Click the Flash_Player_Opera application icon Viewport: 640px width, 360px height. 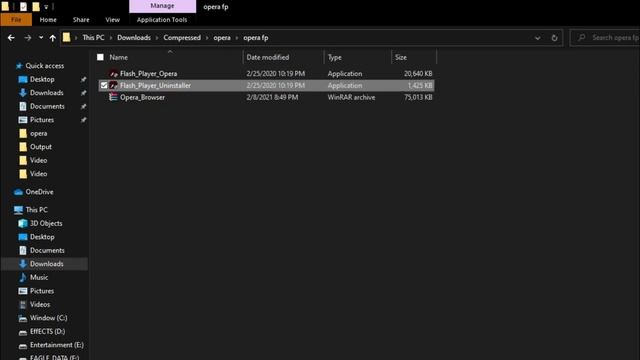pos(113,73)
